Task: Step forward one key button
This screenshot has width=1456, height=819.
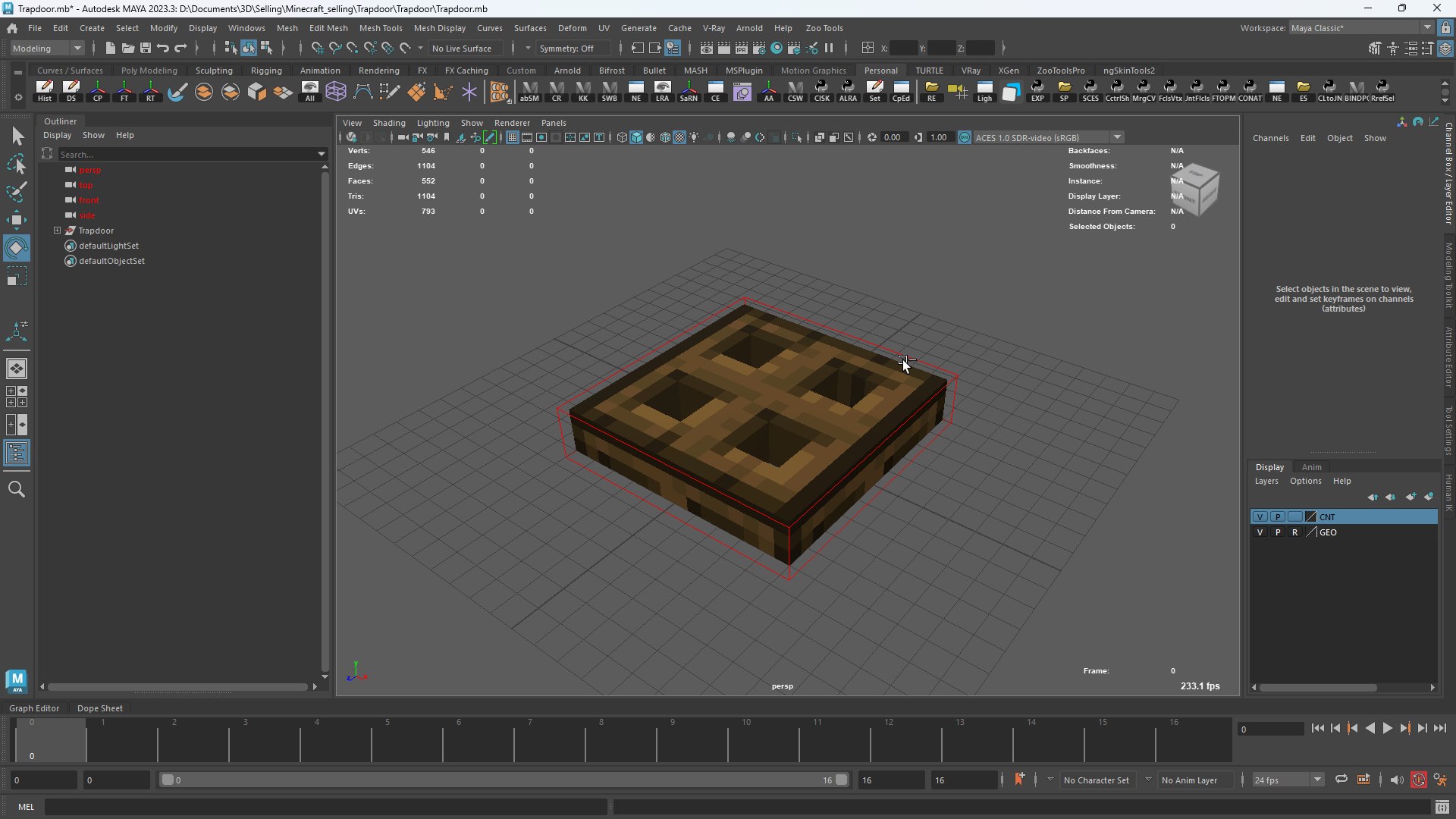Action: point(1405,729)
